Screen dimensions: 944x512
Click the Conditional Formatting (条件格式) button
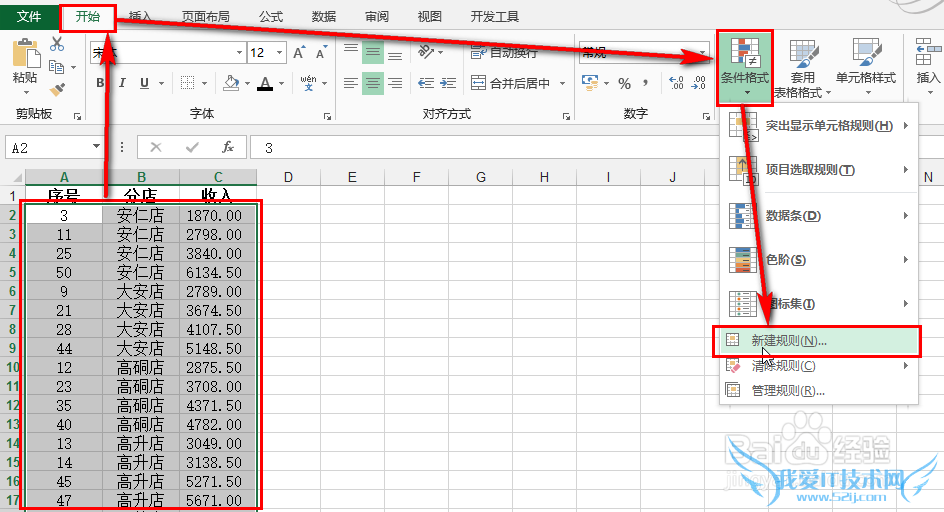[x=745, y=68]
